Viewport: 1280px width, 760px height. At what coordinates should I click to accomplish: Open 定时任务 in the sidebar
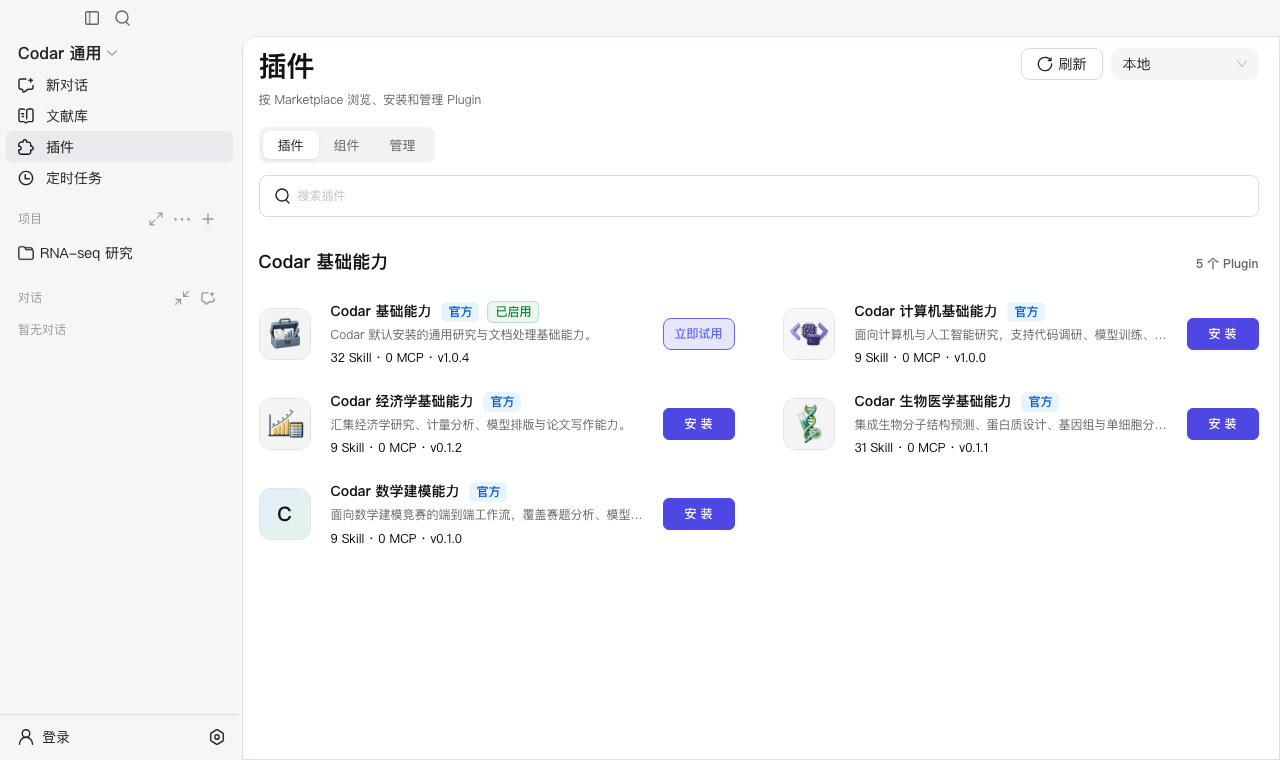point(119,178)
